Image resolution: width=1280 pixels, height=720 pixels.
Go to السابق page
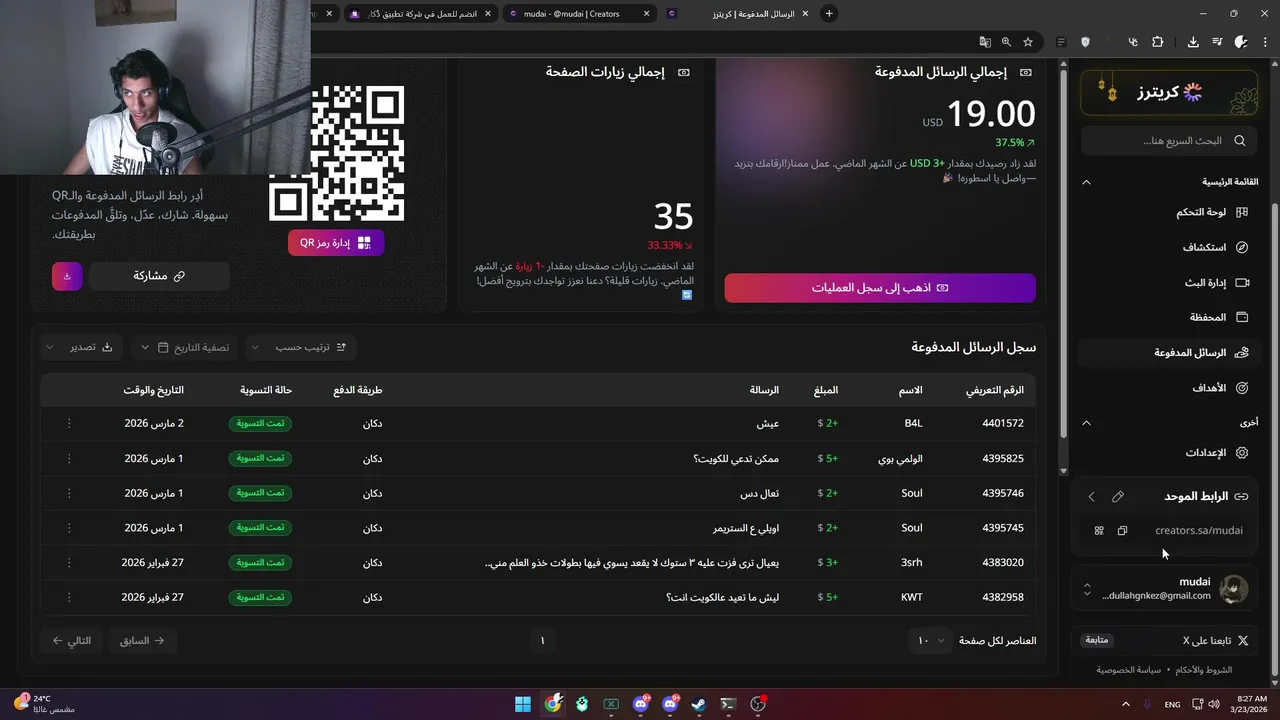pos(142,640)
